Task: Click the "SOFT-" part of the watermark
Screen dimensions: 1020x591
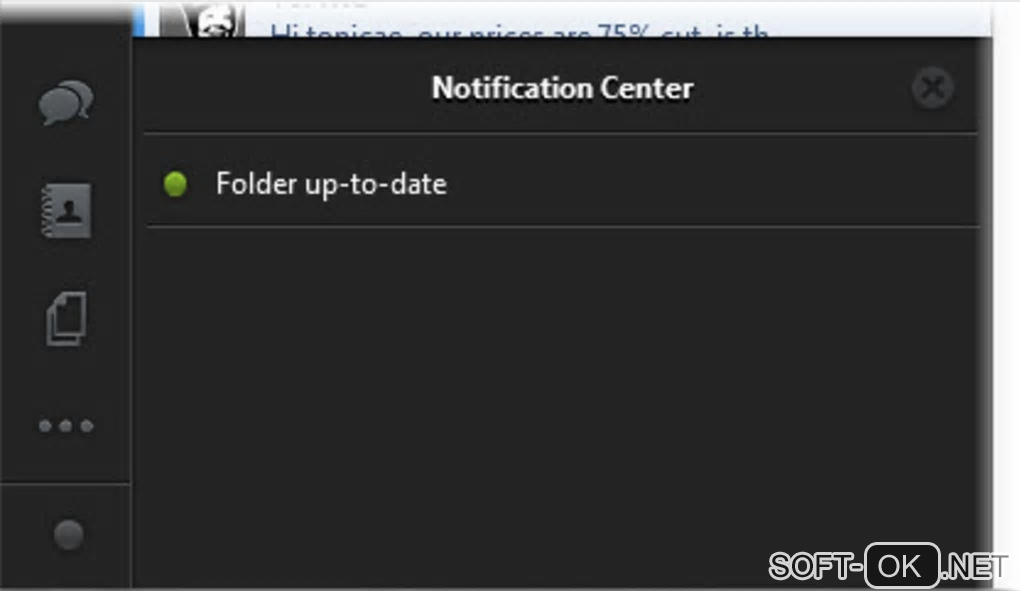Action: tap(815, 567)
